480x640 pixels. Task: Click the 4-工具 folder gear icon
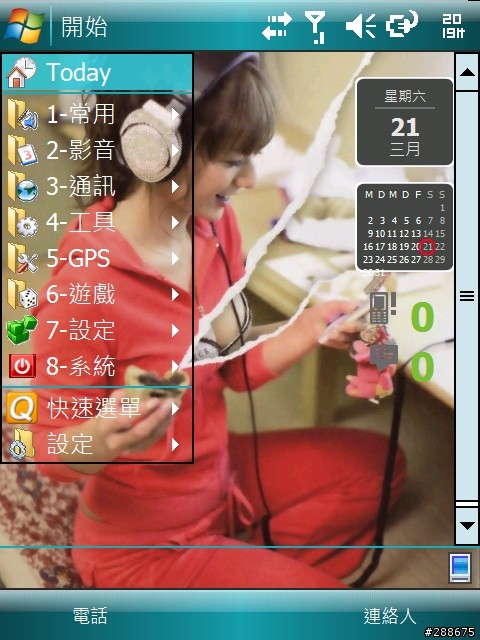pyautogui.click(x=23, y=222)
